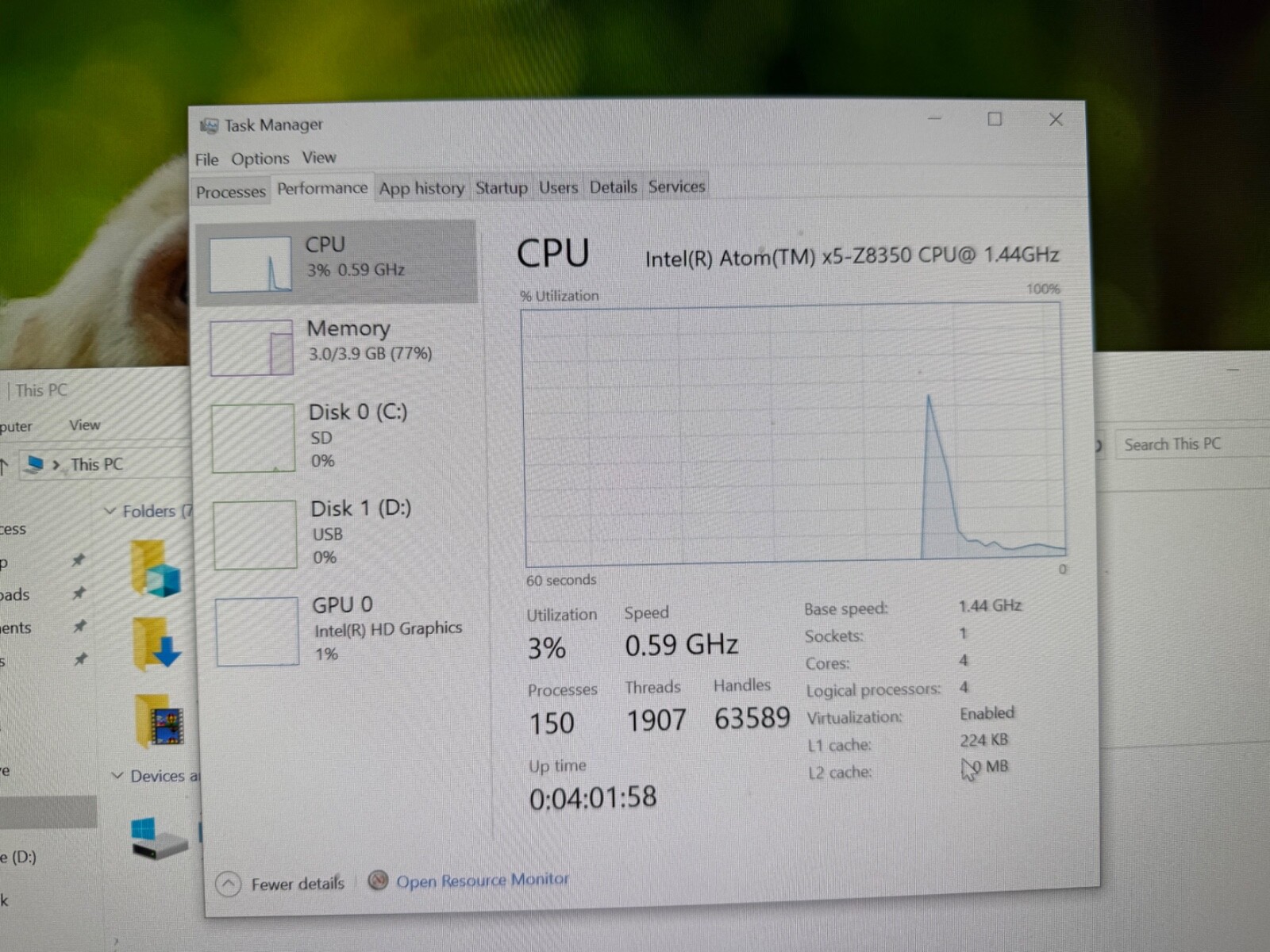Image resolution: width=1270 pixels, height=952 pixels.
Task: Switch to the App history tab
Action: pyautogui.click(x=421, y=189)
